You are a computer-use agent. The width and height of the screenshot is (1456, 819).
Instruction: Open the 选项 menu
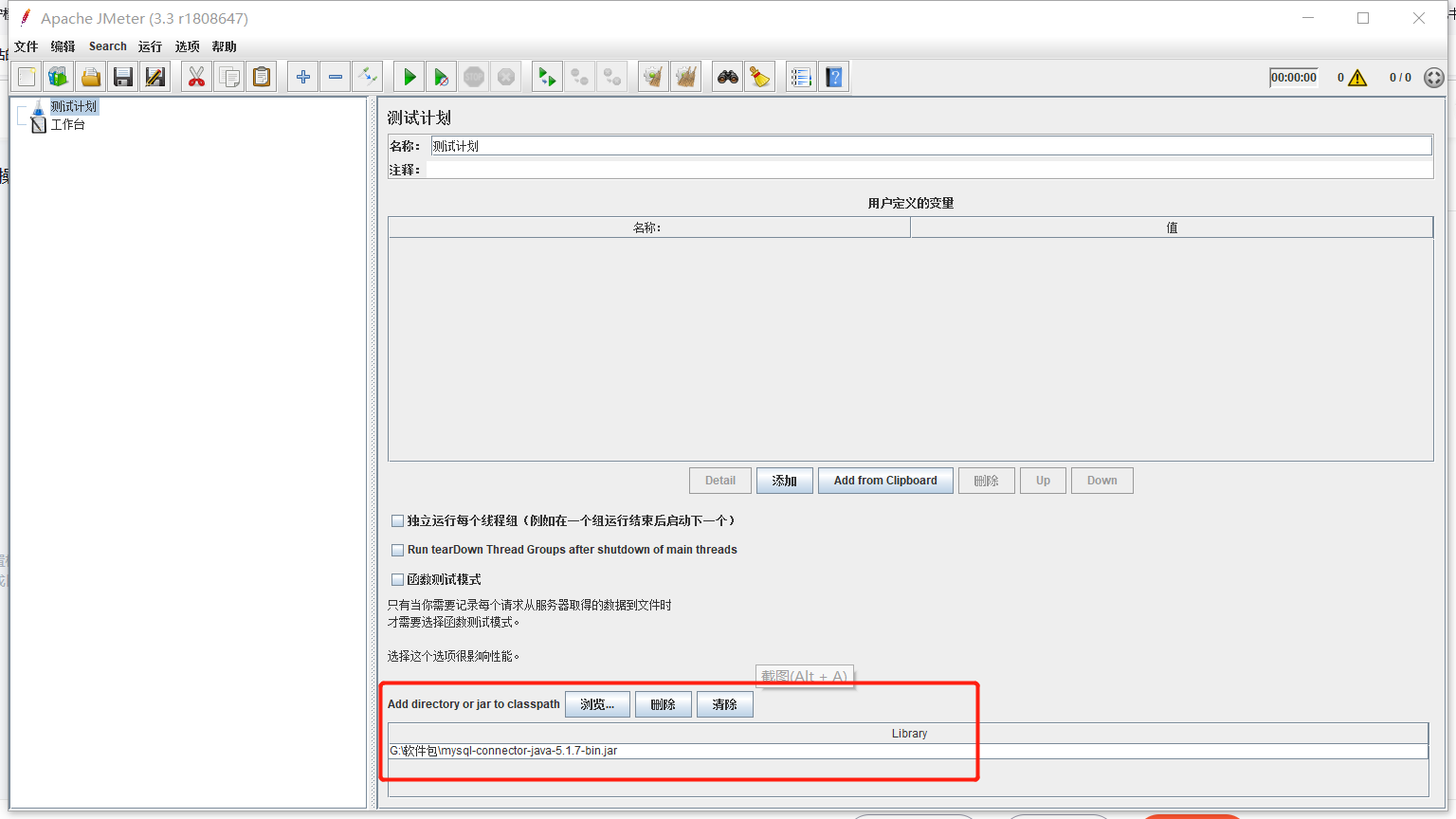click(187, 46)
